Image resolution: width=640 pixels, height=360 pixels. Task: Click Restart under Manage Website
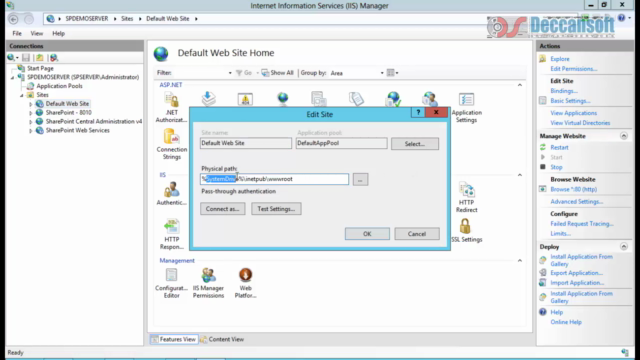point(559,147)
